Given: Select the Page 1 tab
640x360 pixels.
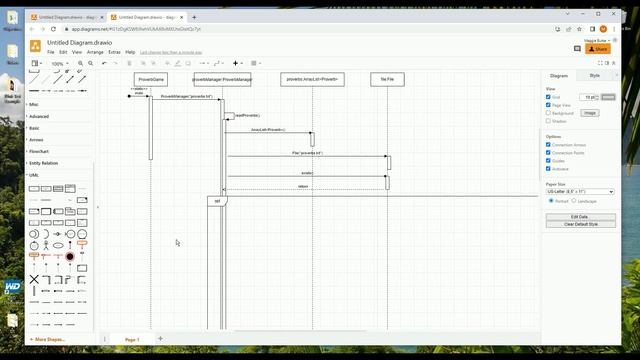Looking at the screenshot, I should point(132,339).
